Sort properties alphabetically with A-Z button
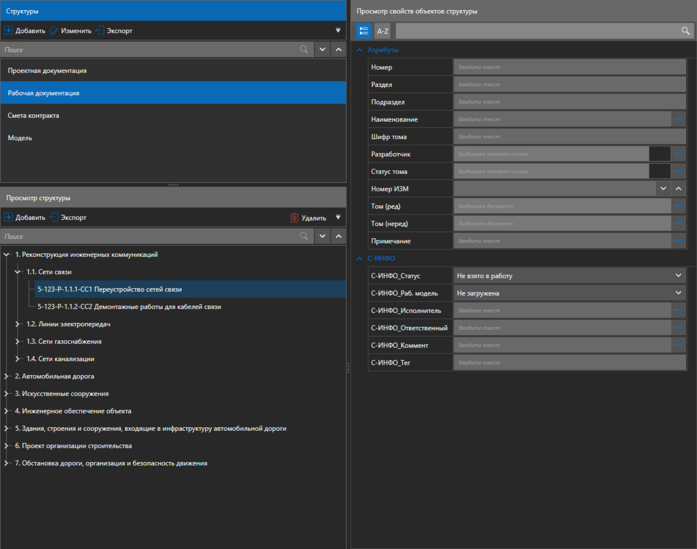Image resolution: width=697 pixels, height=549 pixels. 382,31
